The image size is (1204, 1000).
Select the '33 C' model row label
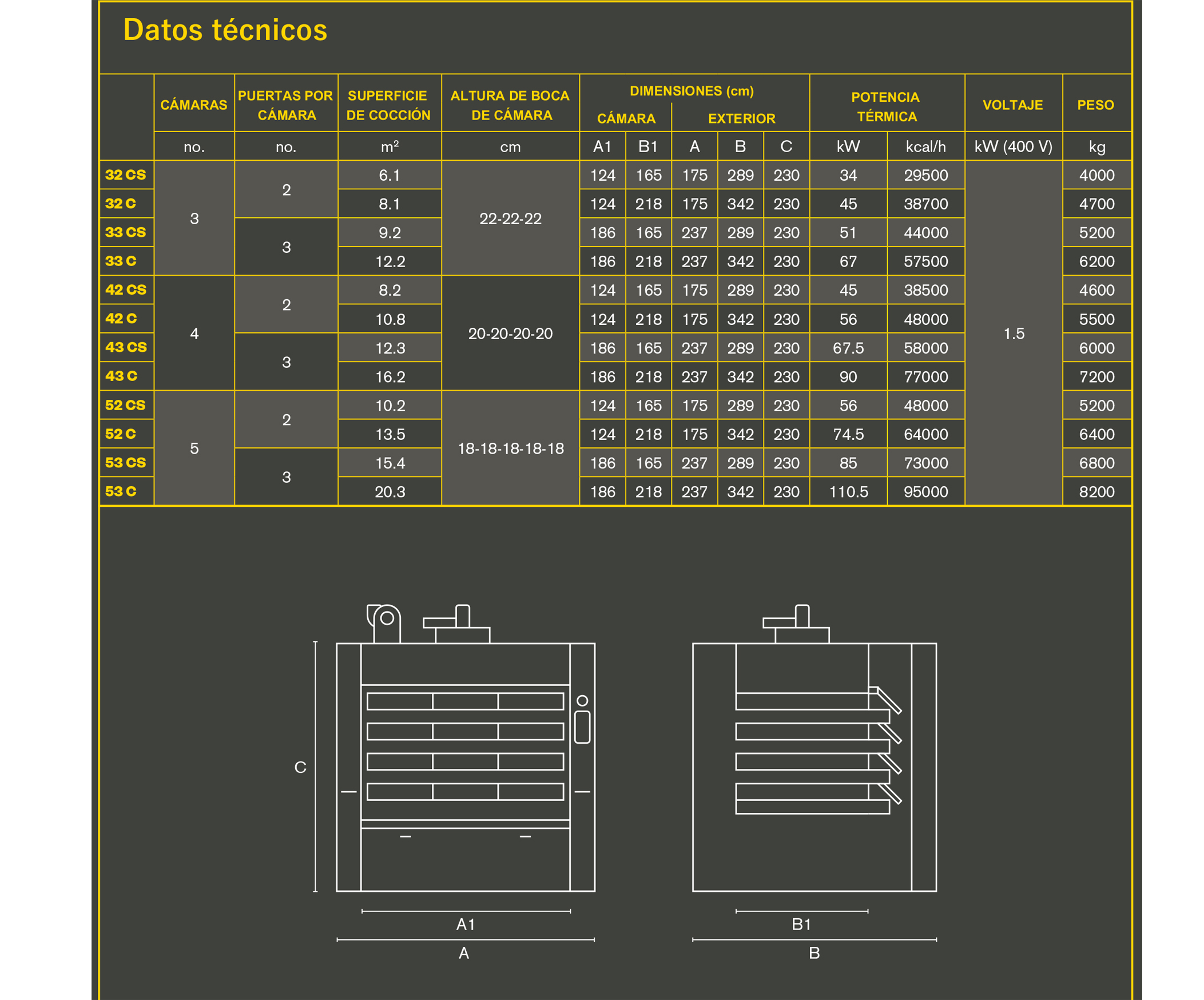pos(120,261)
